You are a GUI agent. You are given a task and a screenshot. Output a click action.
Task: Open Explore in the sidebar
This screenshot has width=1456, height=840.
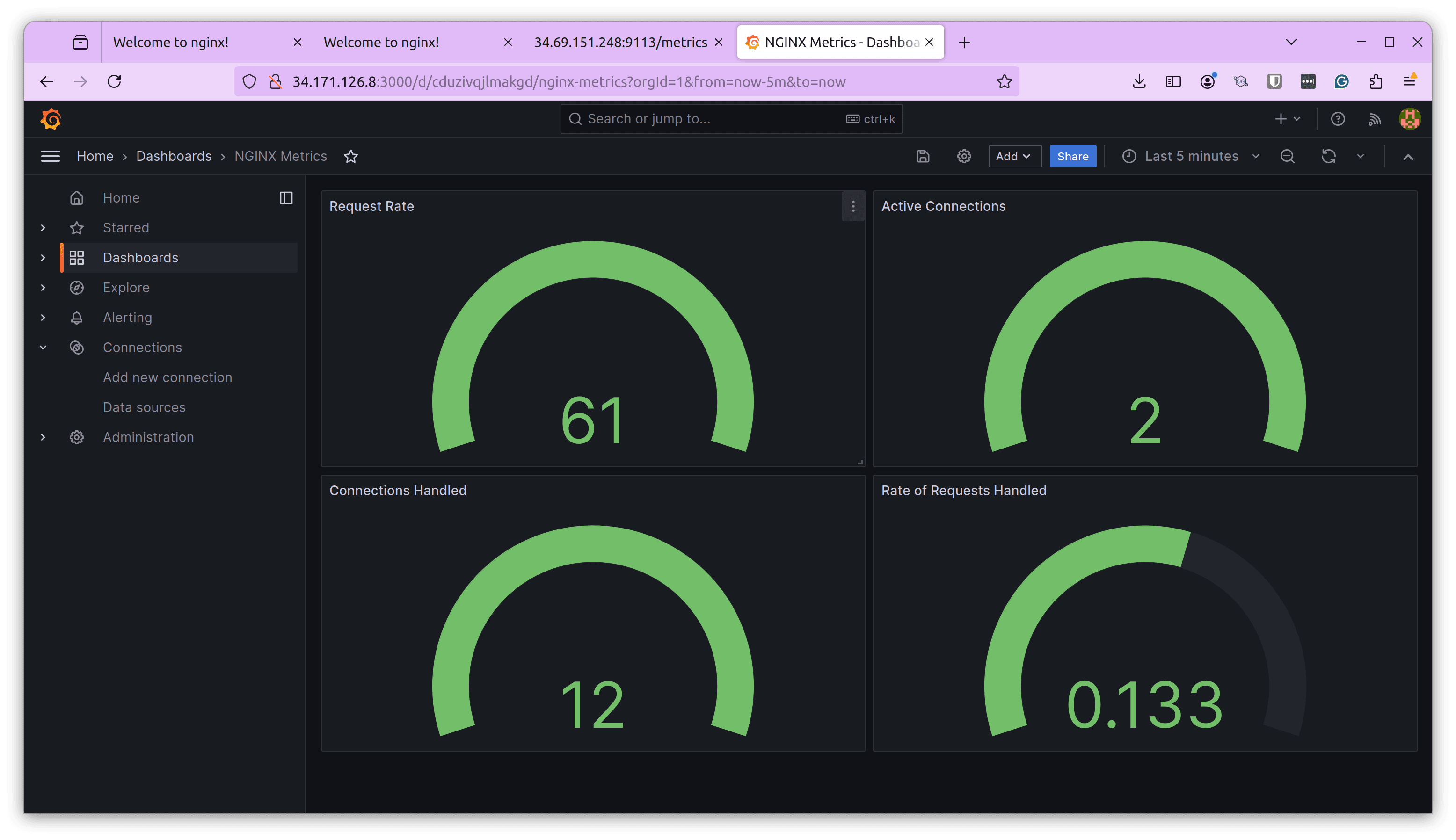pyautogui.click(x=126, y=288)
